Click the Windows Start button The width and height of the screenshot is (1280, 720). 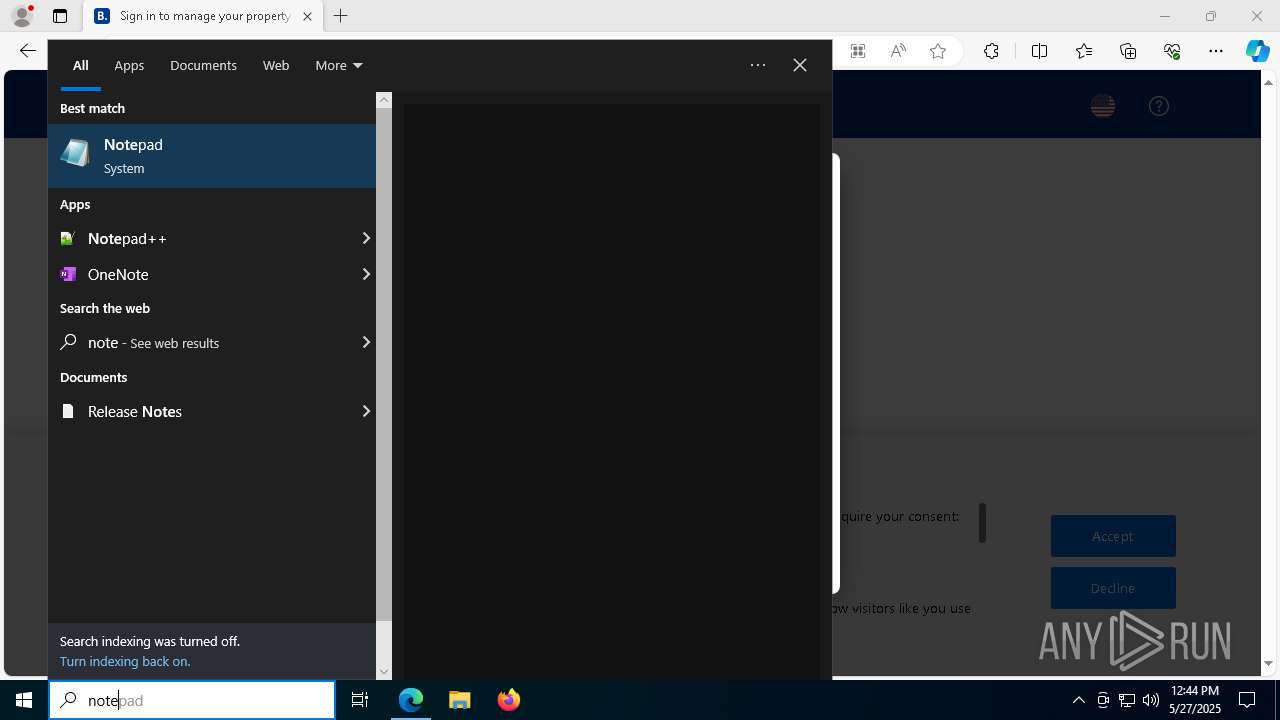[x=24, y=700]
